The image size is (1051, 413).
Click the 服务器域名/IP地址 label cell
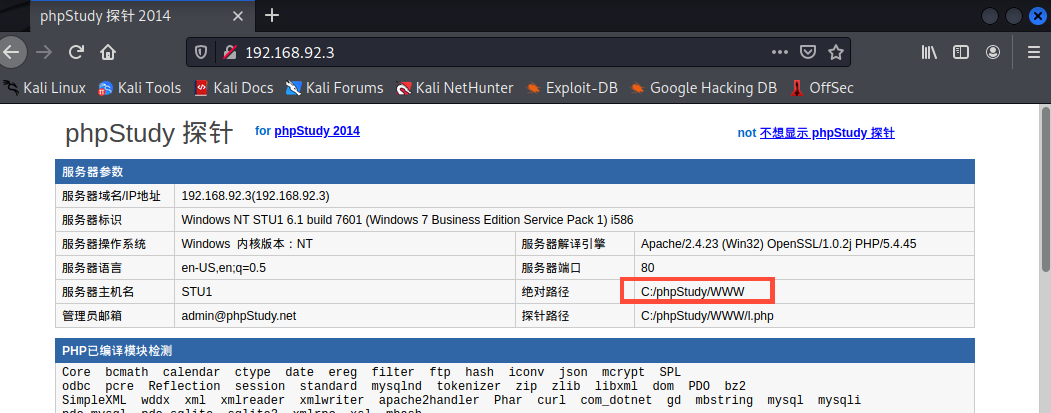115,196
